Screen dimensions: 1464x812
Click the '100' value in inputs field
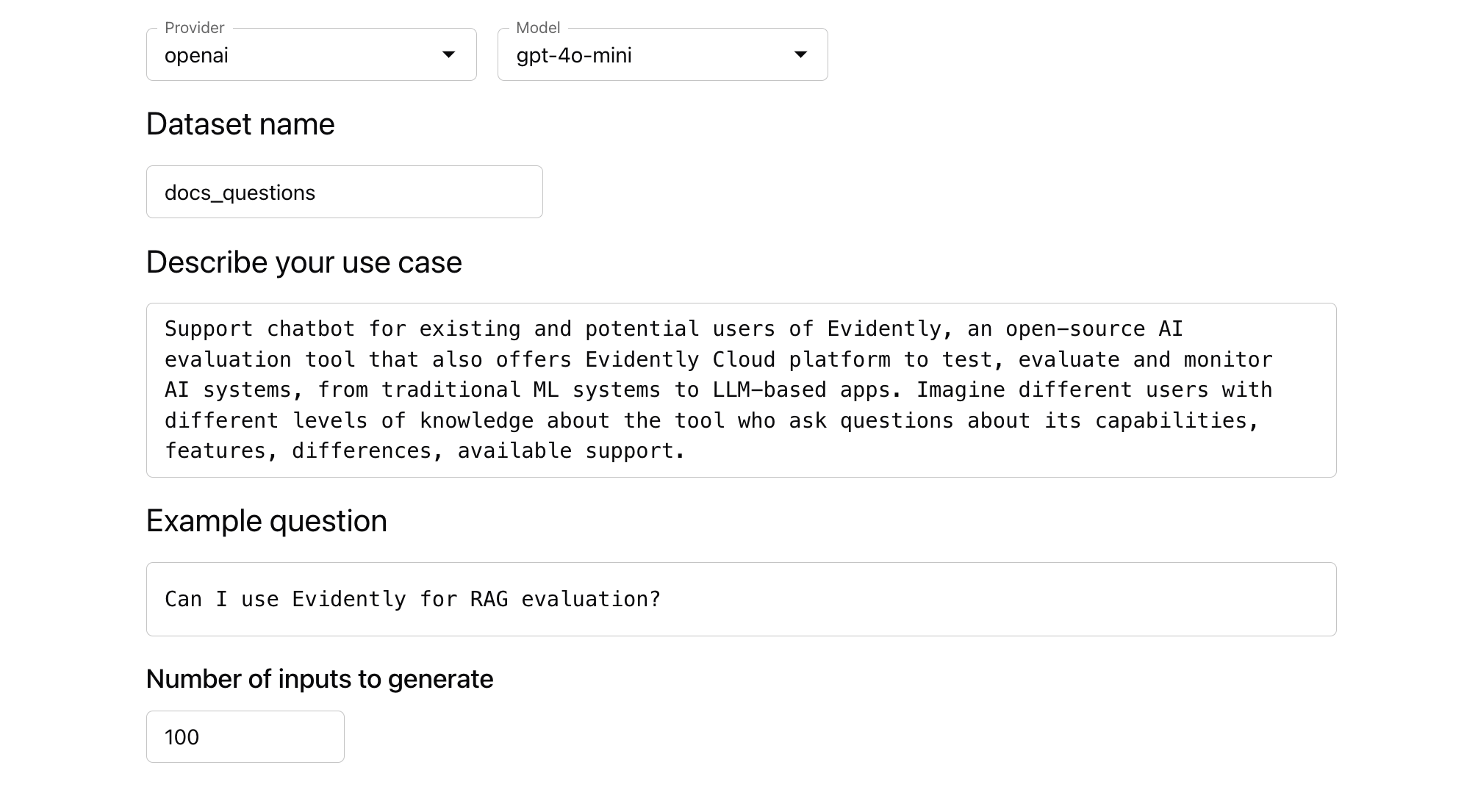tap(182, 737)
